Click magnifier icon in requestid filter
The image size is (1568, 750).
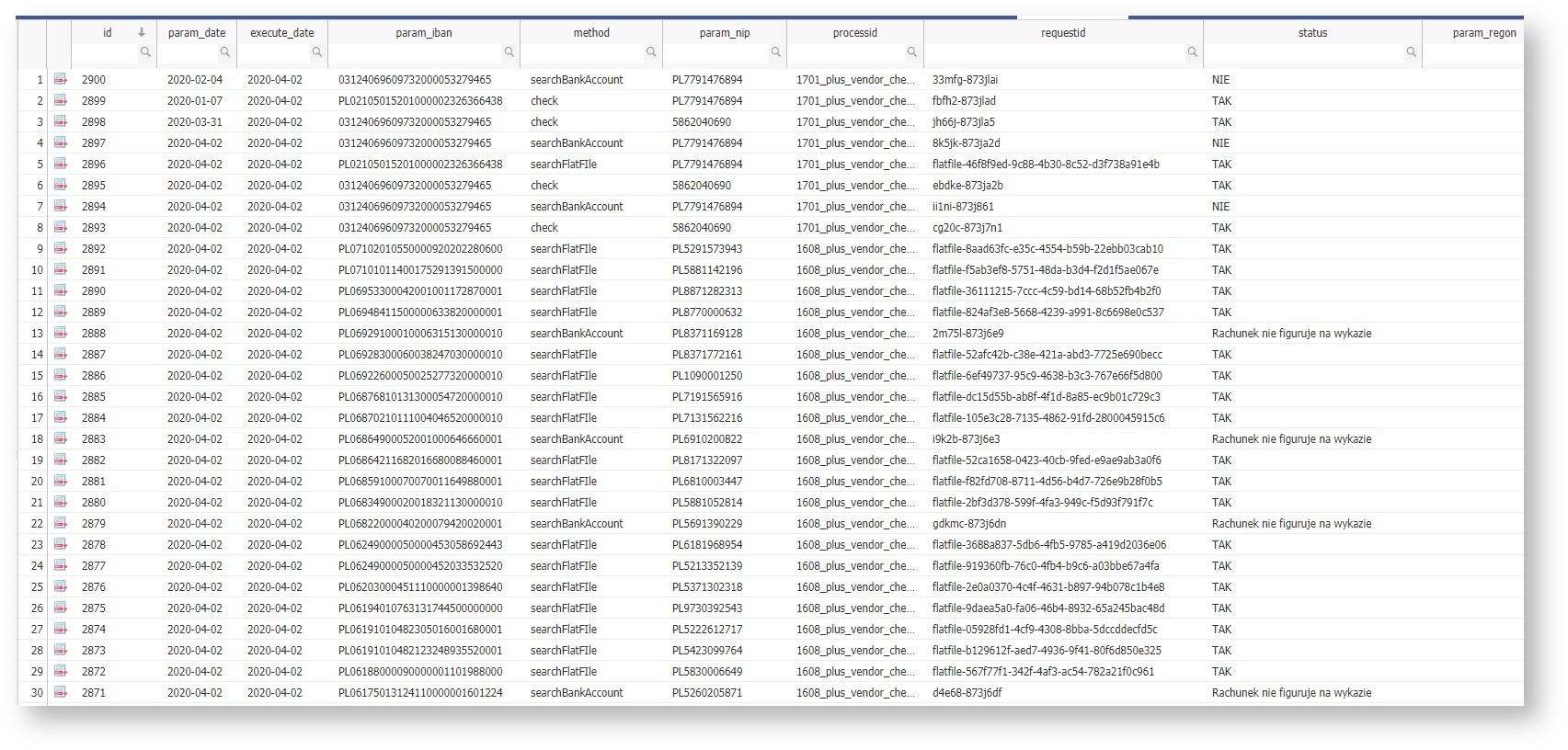tap(1192, 52)
